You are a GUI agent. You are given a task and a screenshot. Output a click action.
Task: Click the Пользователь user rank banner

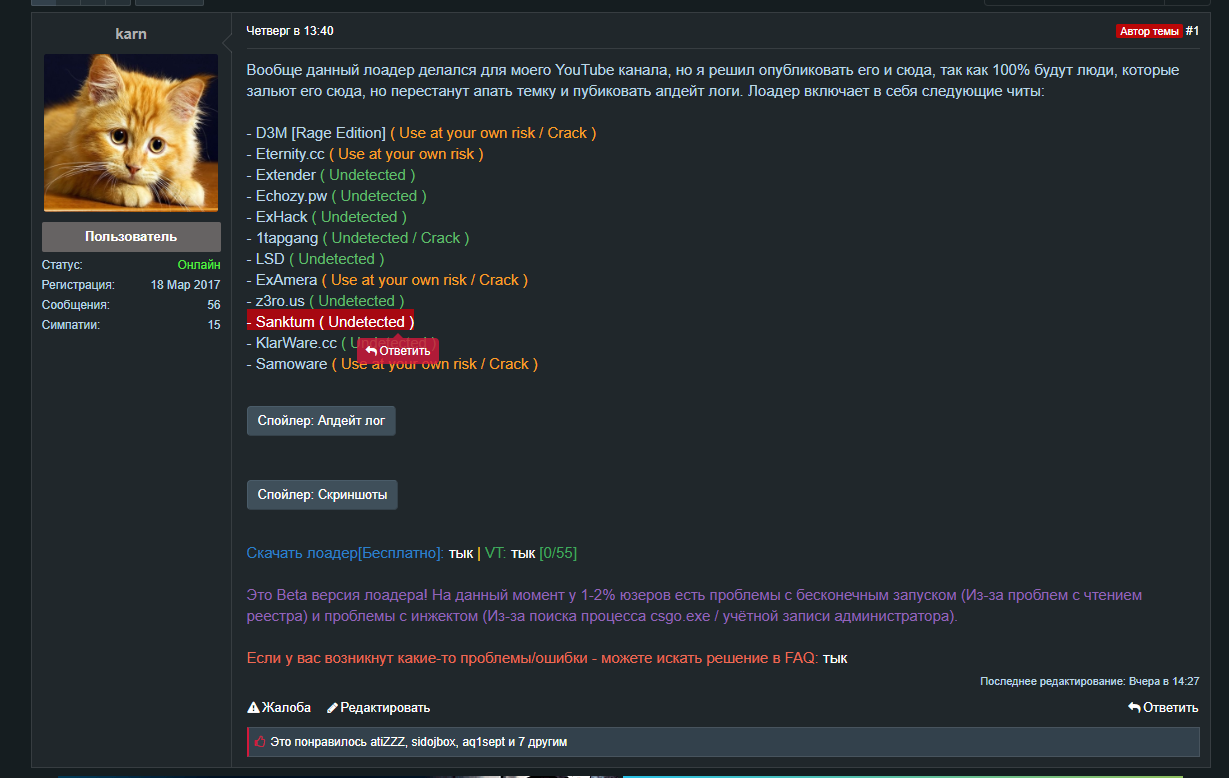coord(131,237)
